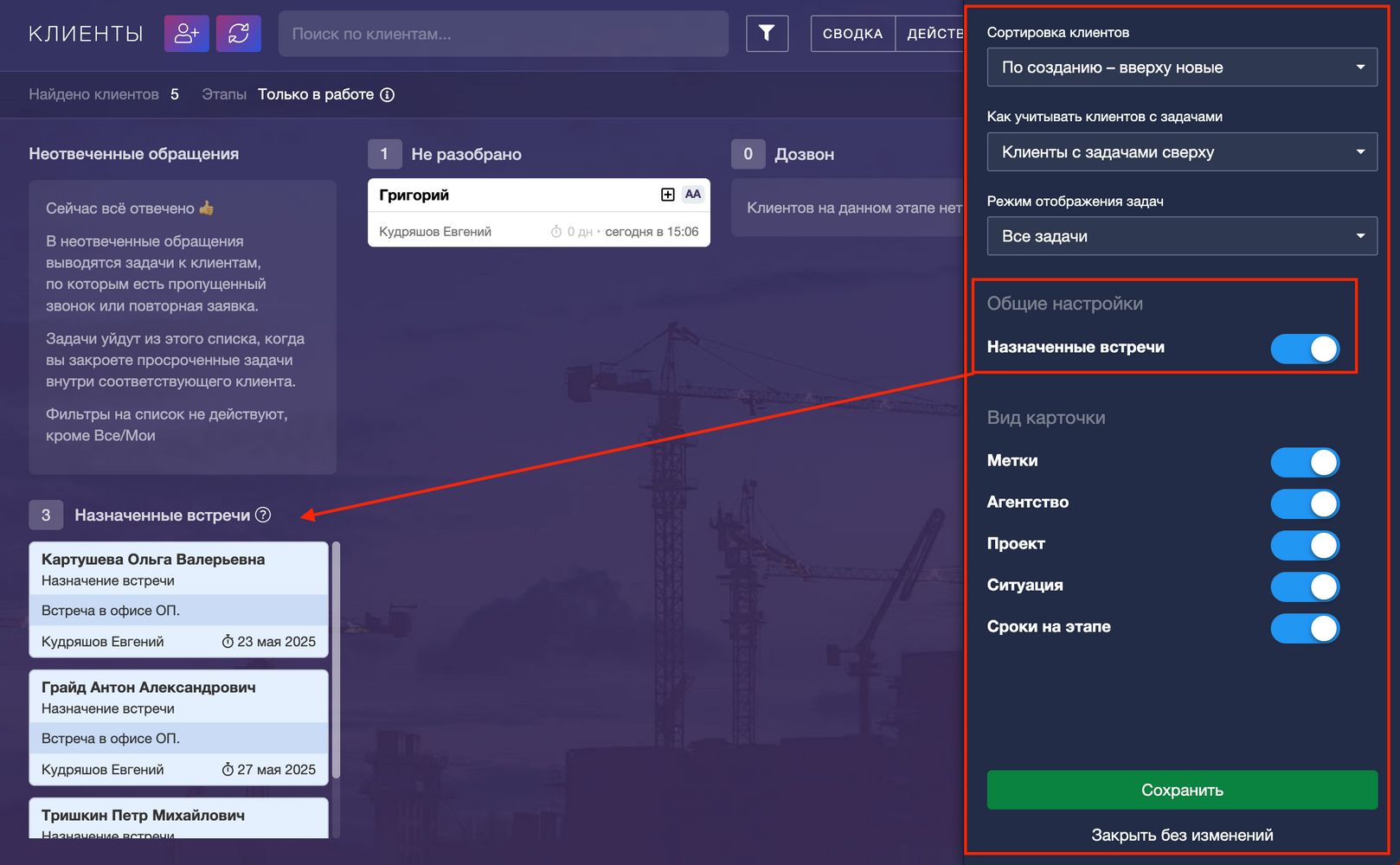
Task: Open Грайд Антон Александрович meeting card
Action: coord(178,727)
